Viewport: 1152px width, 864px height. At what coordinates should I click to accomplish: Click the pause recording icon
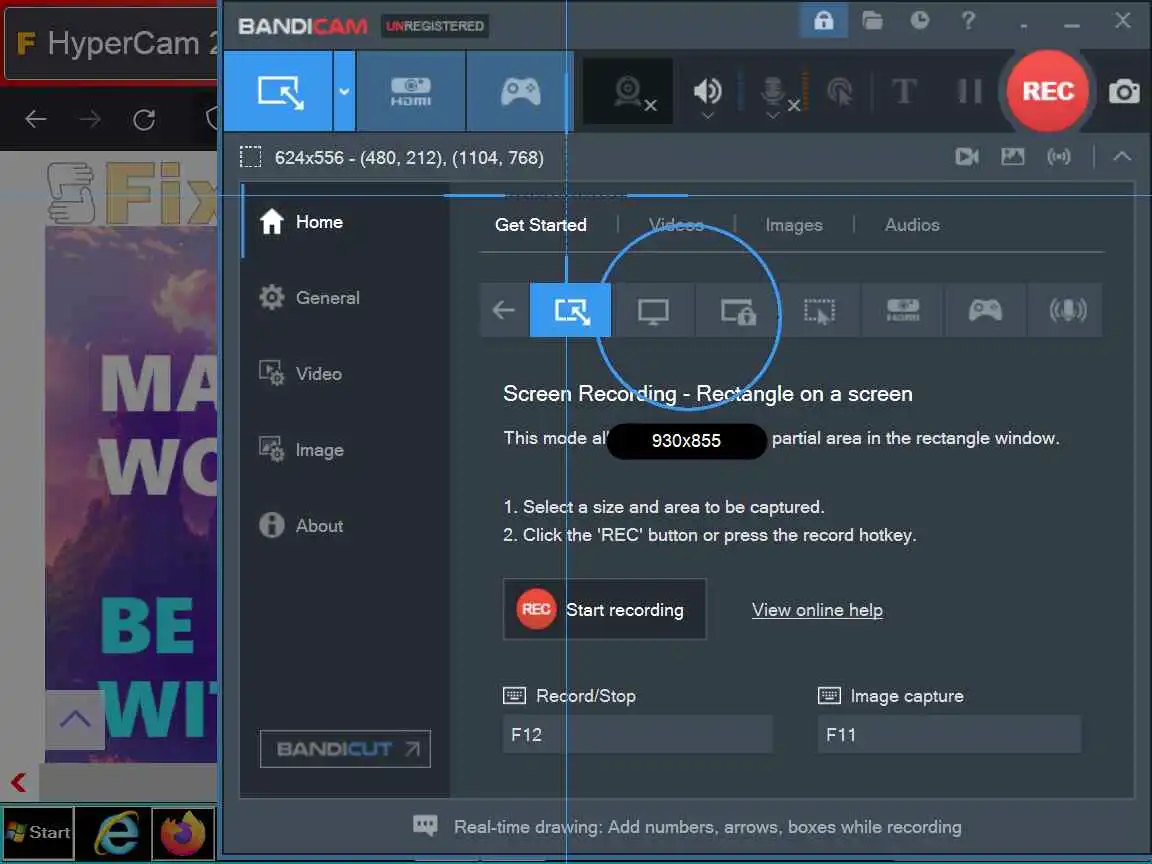tap(970, 91)
